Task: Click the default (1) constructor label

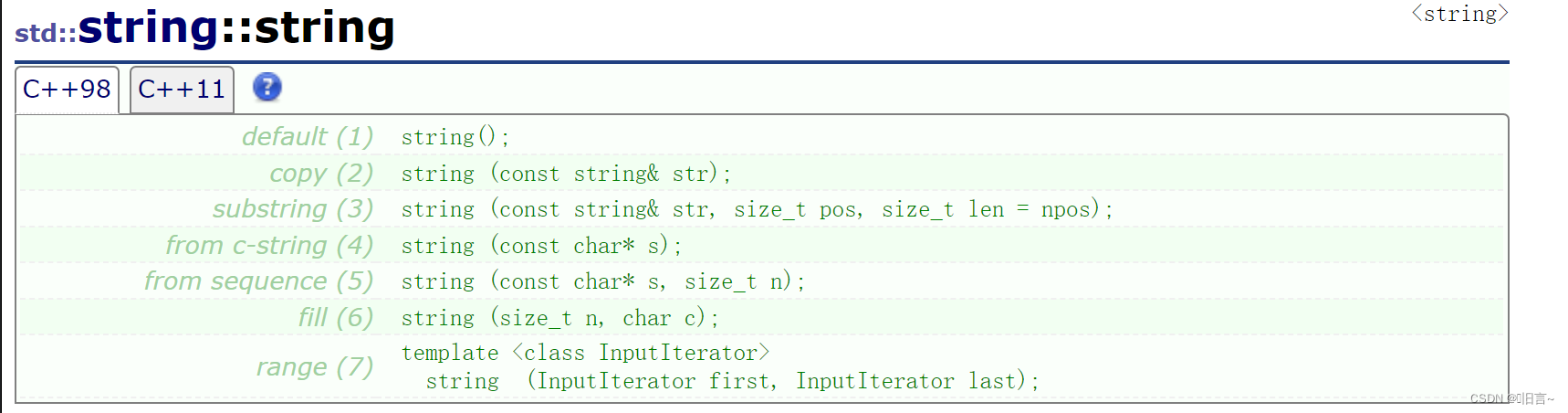Action: click(308, 137)
